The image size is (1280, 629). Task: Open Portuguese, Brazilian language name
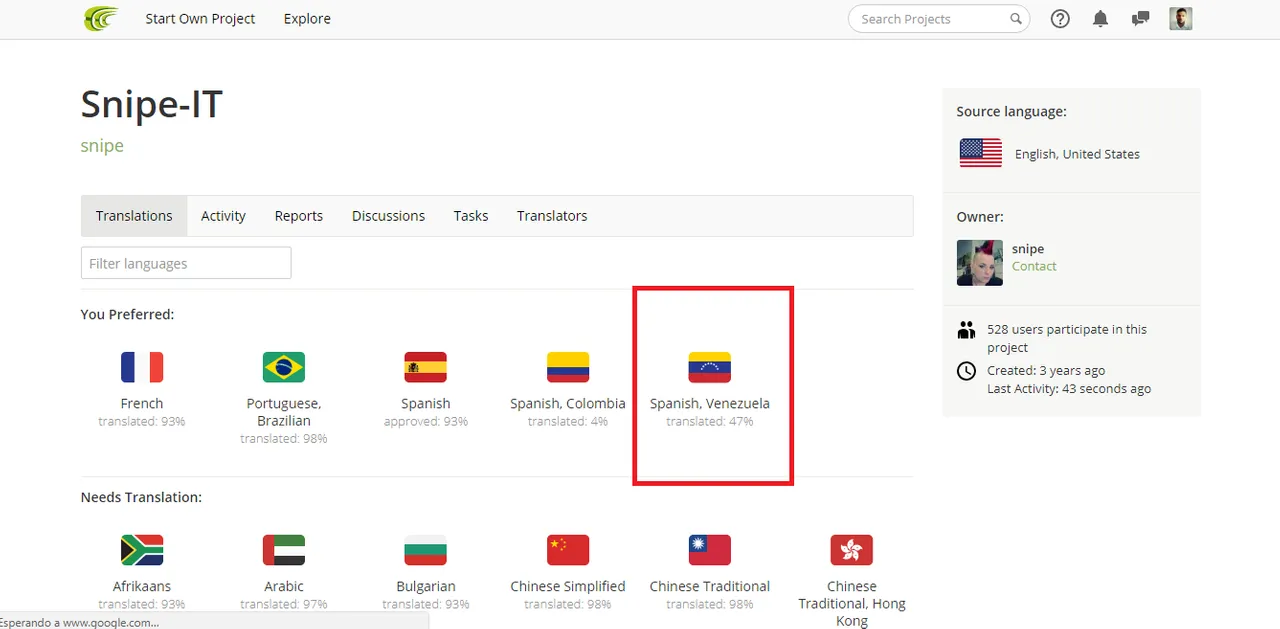pos(284,412)
